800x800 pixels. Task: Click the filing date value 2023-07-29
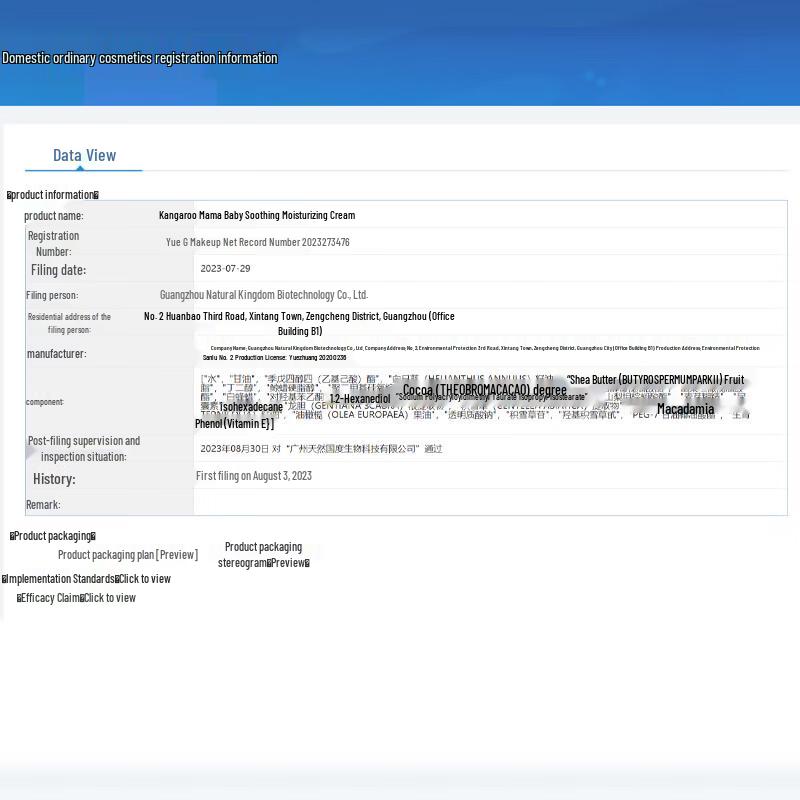coord(225,269)
